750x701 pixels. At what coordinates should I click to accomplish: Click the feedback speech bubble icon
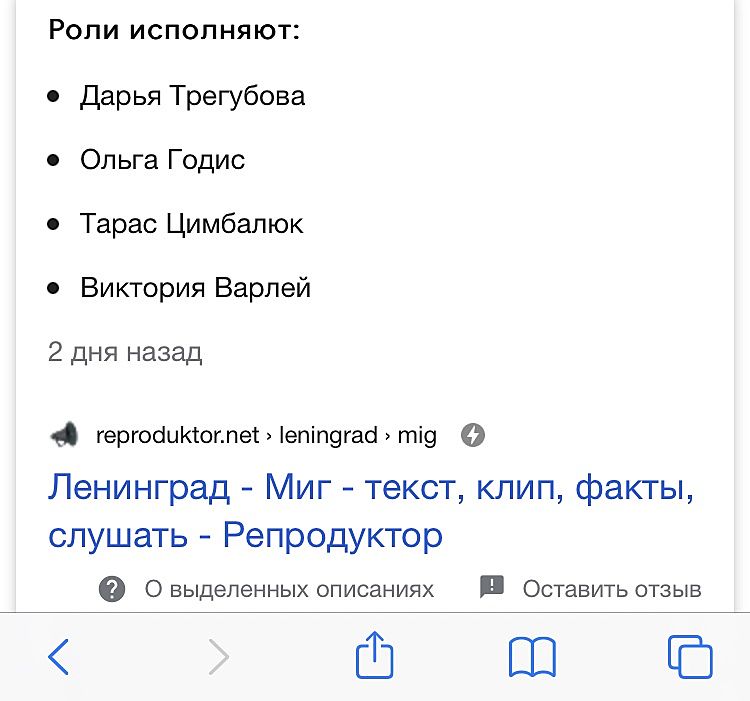pos(492,587)
